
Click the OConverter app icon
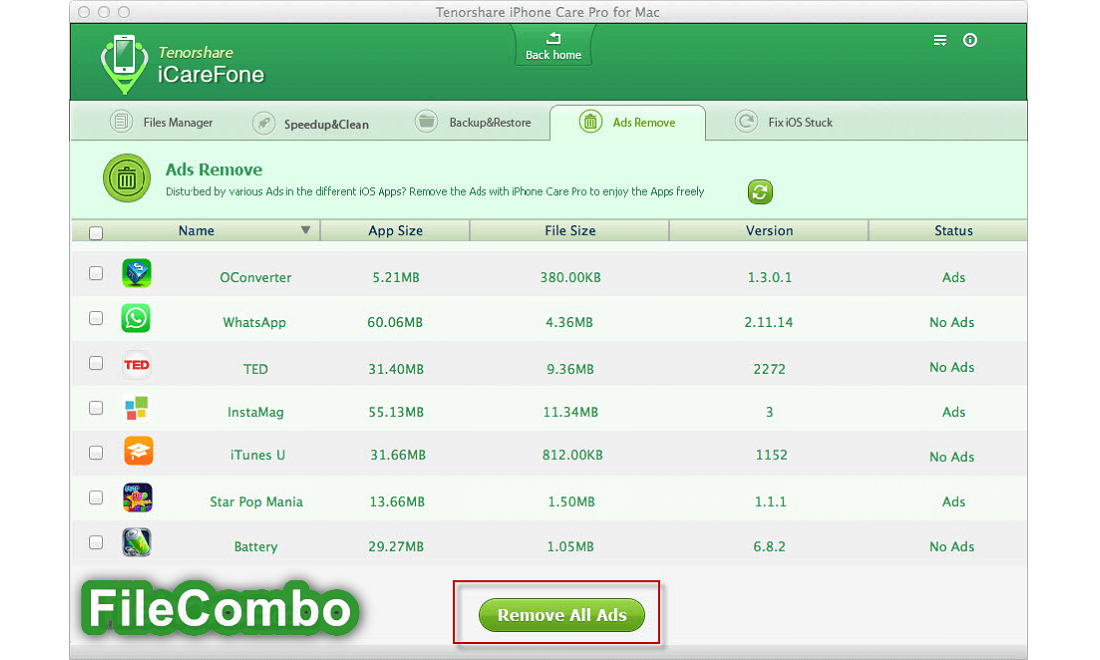tap(136, 274)
